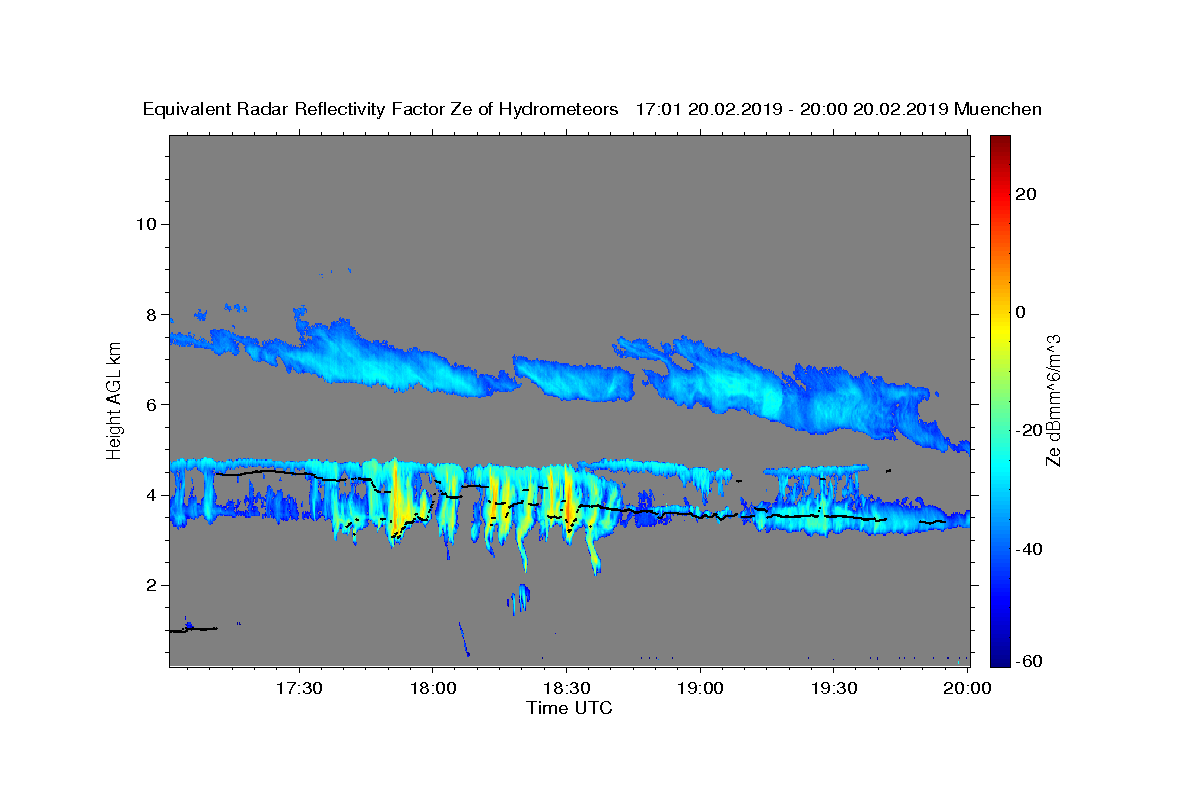Image resolution: width=1200 pixels, height=800 pixels.
Task: Click the '20:00' time tick label
Action: click(x=967, y=689)
